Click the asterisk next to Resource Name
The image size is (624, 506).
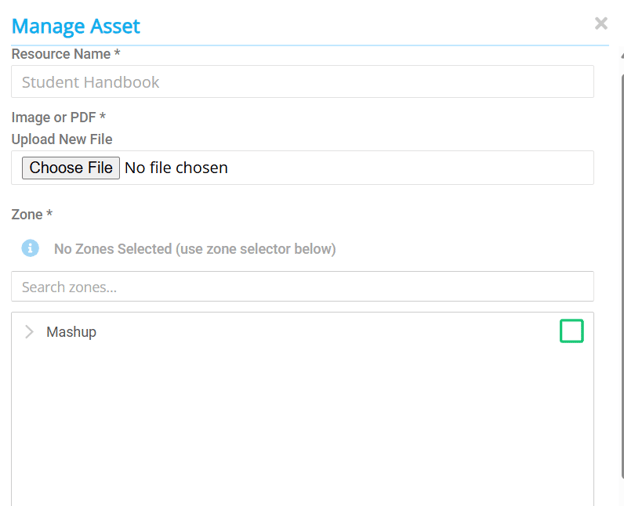(x=117, y=54)
